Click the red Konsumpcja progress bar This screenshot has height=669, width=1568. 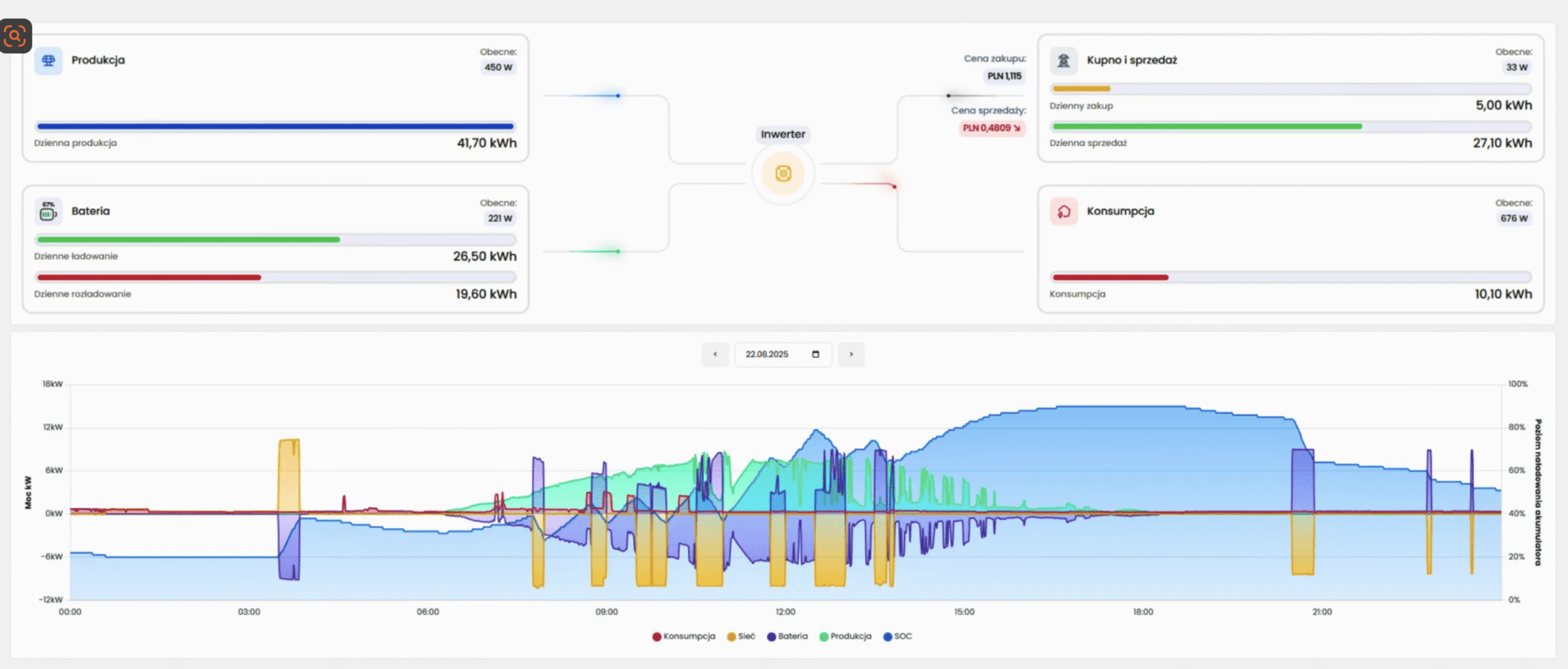(x=1291, y=278)
